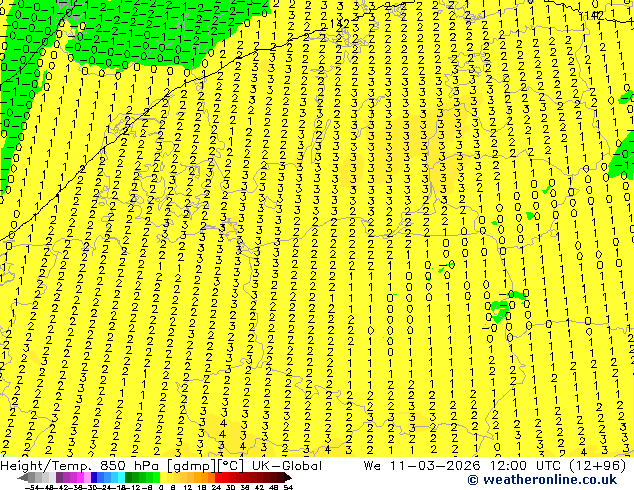Viewport: 634px width, 490px height.
Task: Click the "142" contour label at the top right
Action: pyautogui.click(x=592, y=16)
